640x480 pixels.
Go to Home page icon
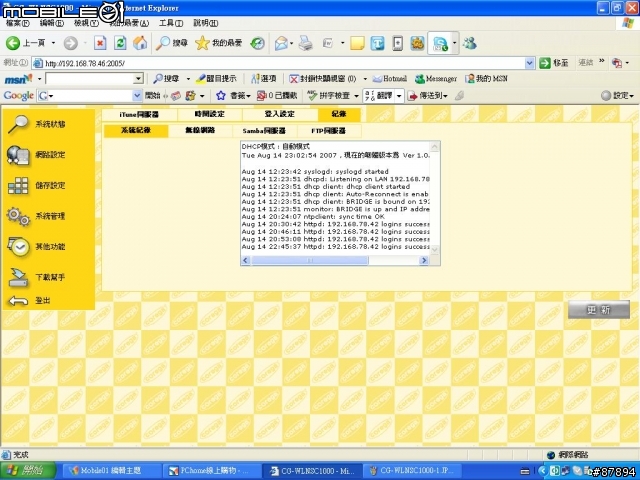(140, 43)
